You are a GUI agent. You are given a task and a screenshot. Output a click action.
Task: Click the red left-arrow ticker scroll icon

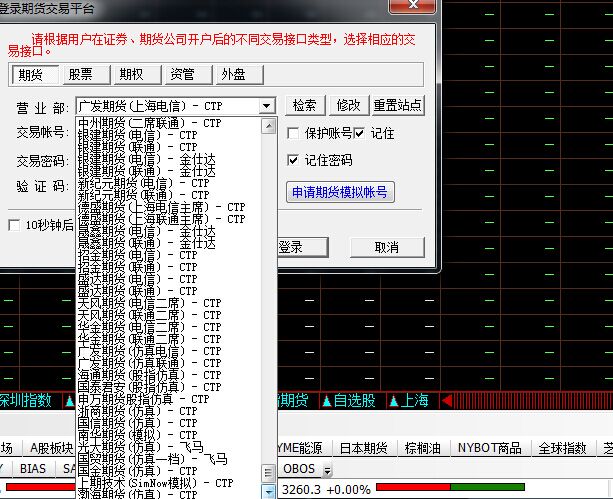click(447, 401)
